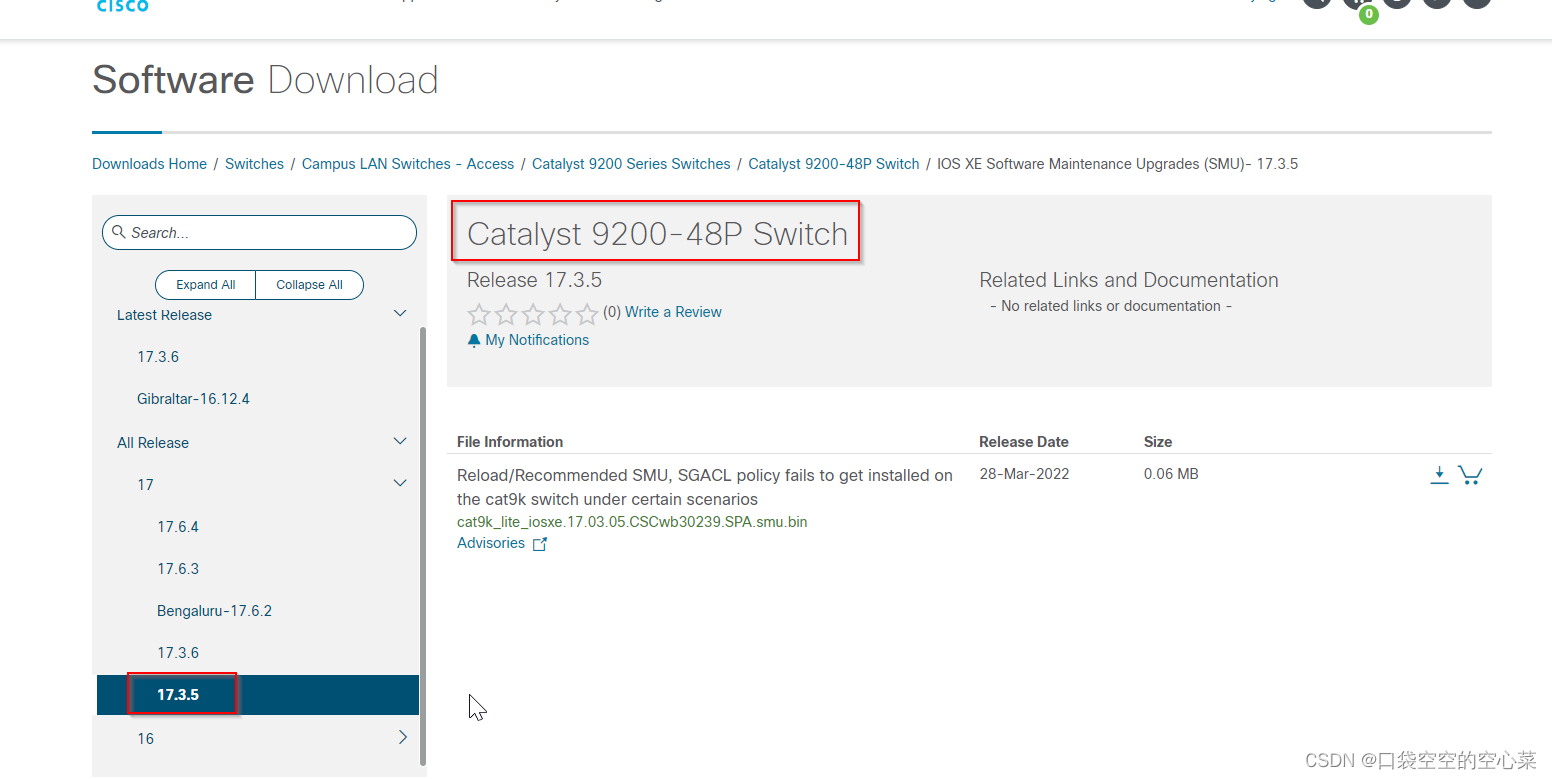Click the green cart count badge

(1369, 14)
